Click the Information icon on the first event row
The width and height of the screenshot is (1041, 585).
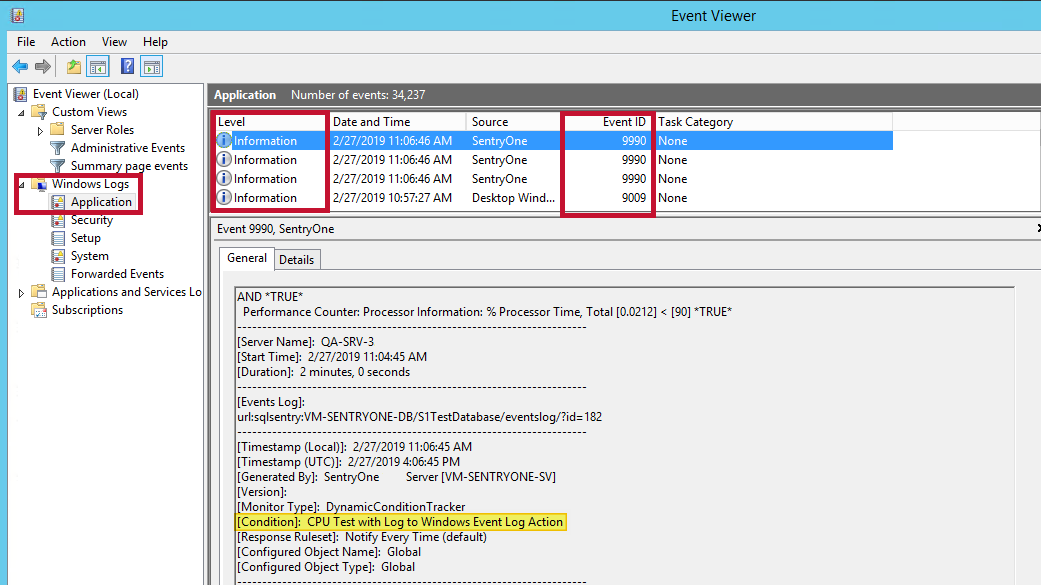[x=222, y=140]
